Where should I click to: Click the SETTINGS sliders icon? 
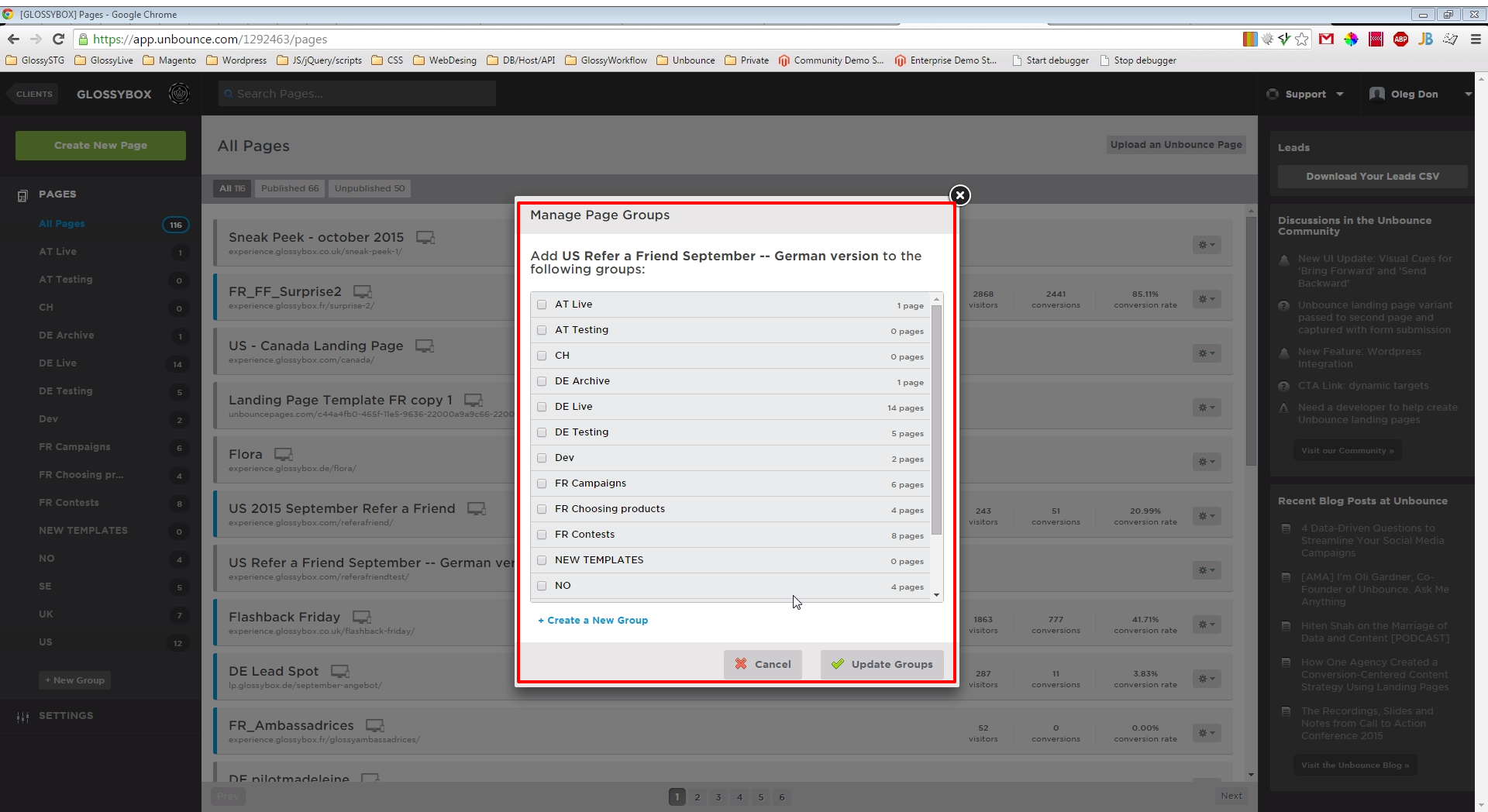(x=22, y=717)
